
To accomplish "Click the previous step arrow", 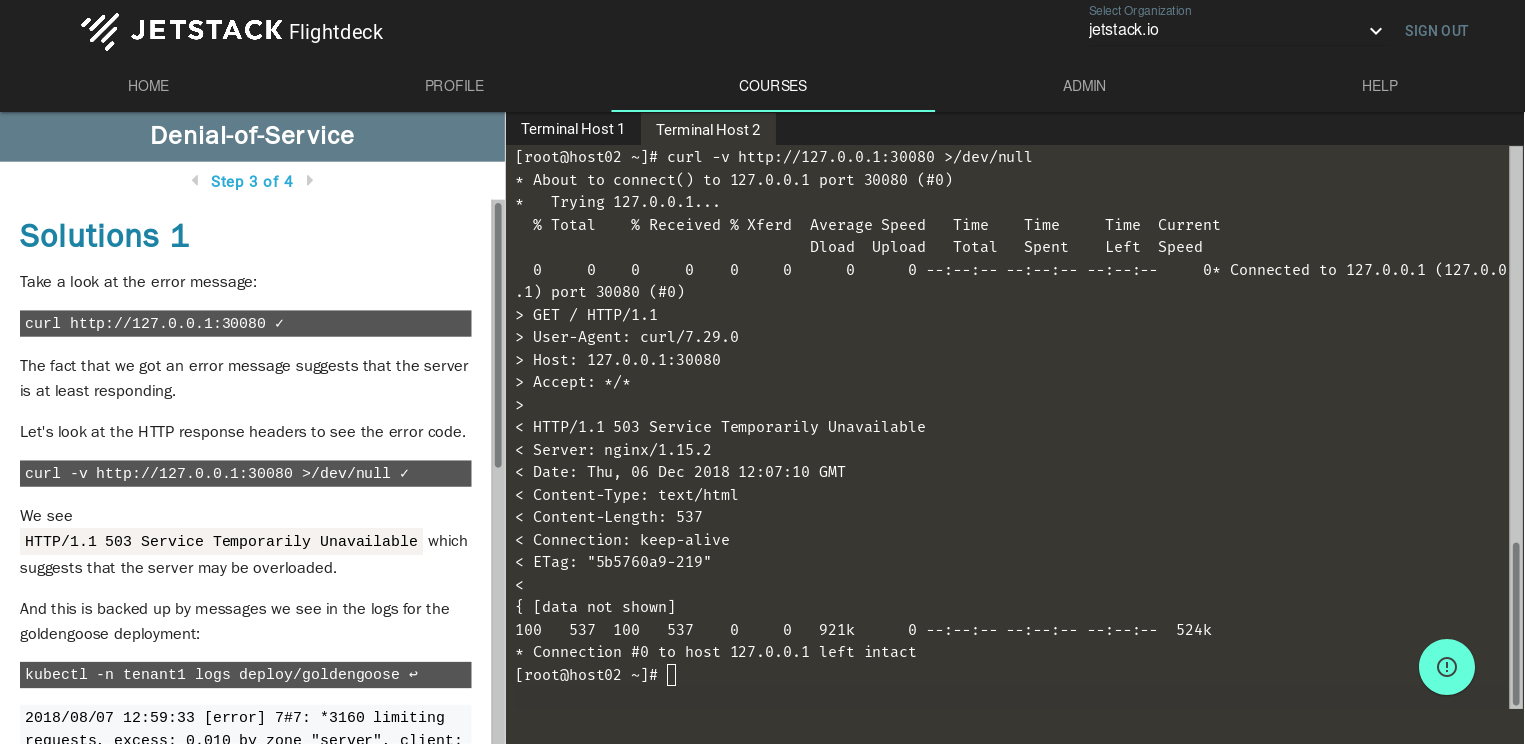I will click(x=194, y=181).
